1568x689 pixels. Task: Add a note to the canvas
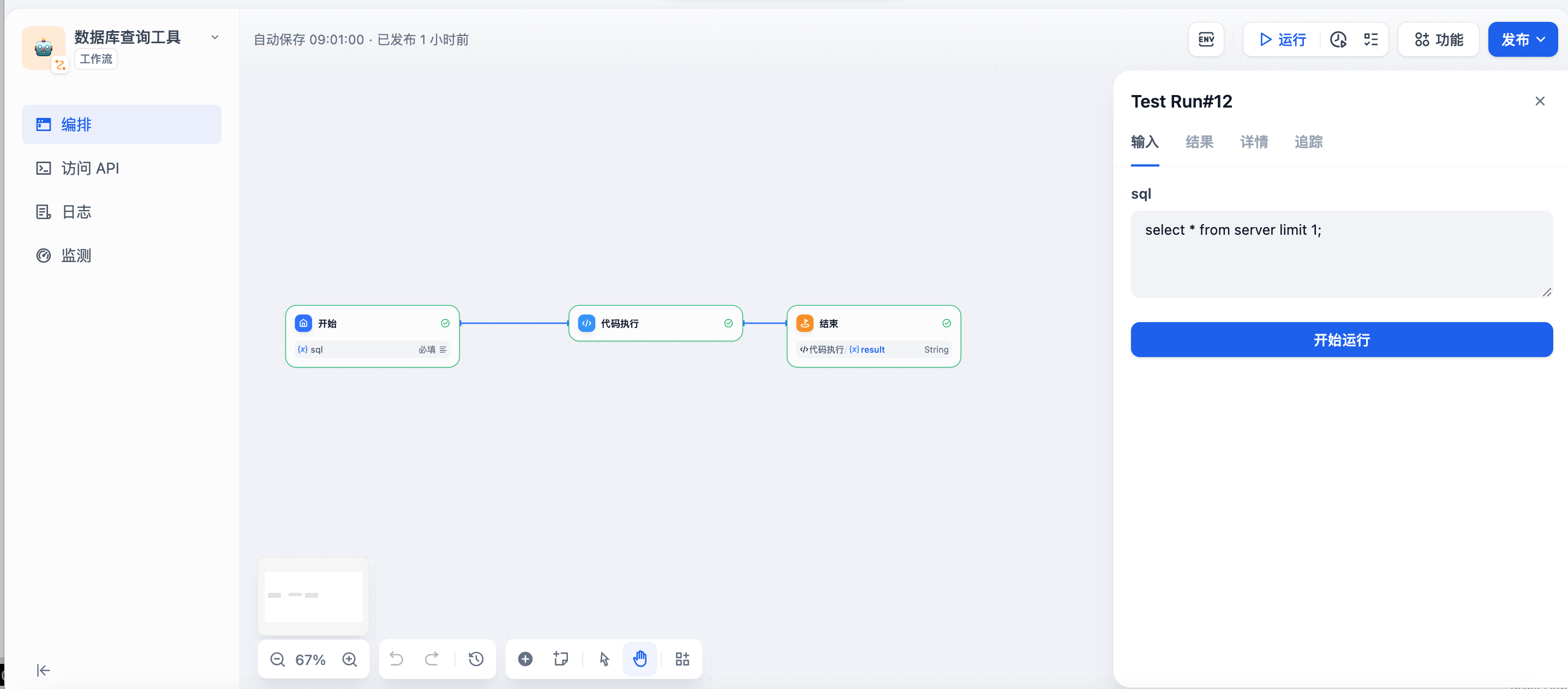[561, 659]
